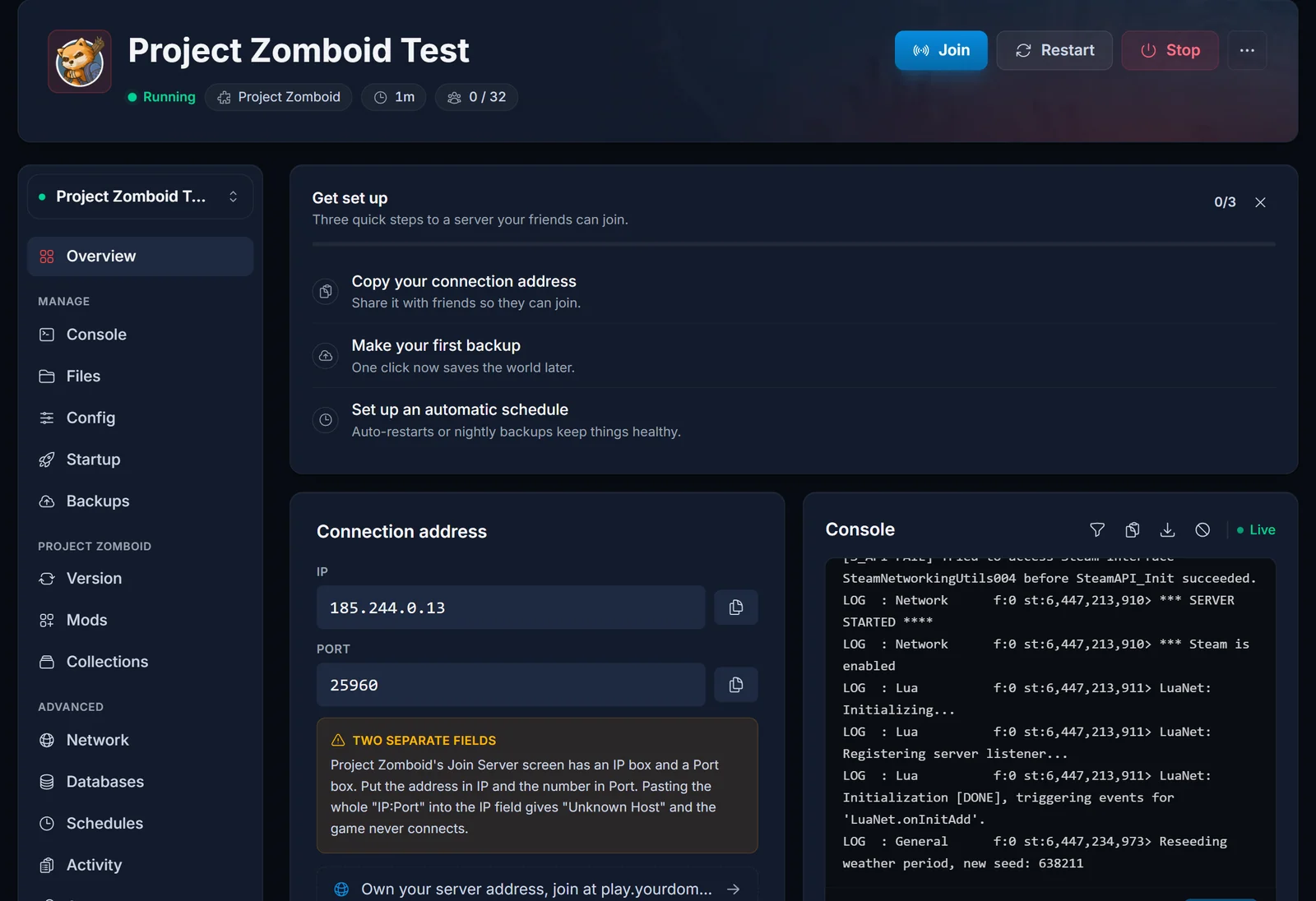Open the Activity log page

tap(140, 865)
